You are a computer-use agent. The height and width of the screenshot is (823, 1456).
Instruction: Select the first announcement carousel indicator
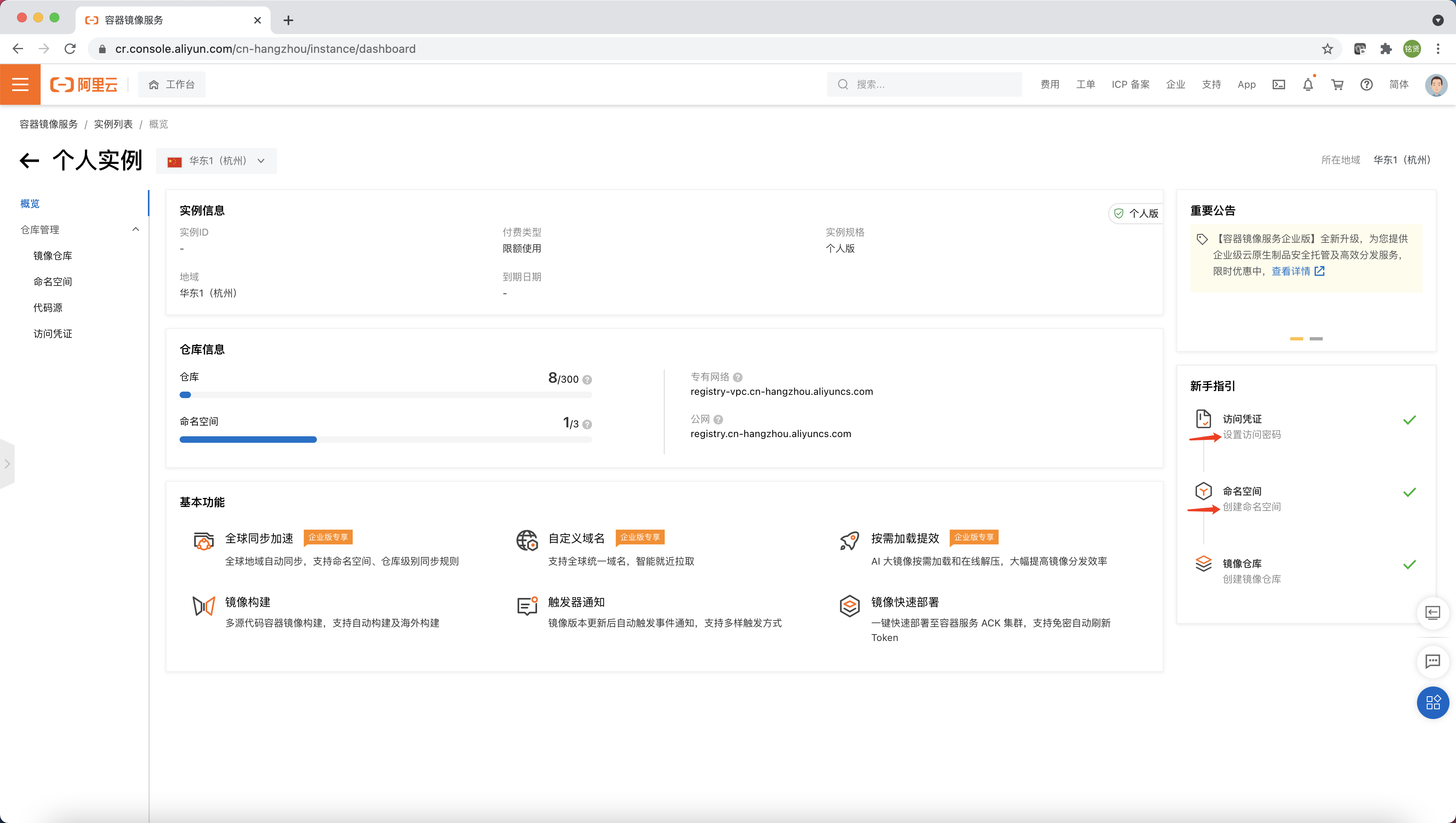click(1297, 338)
